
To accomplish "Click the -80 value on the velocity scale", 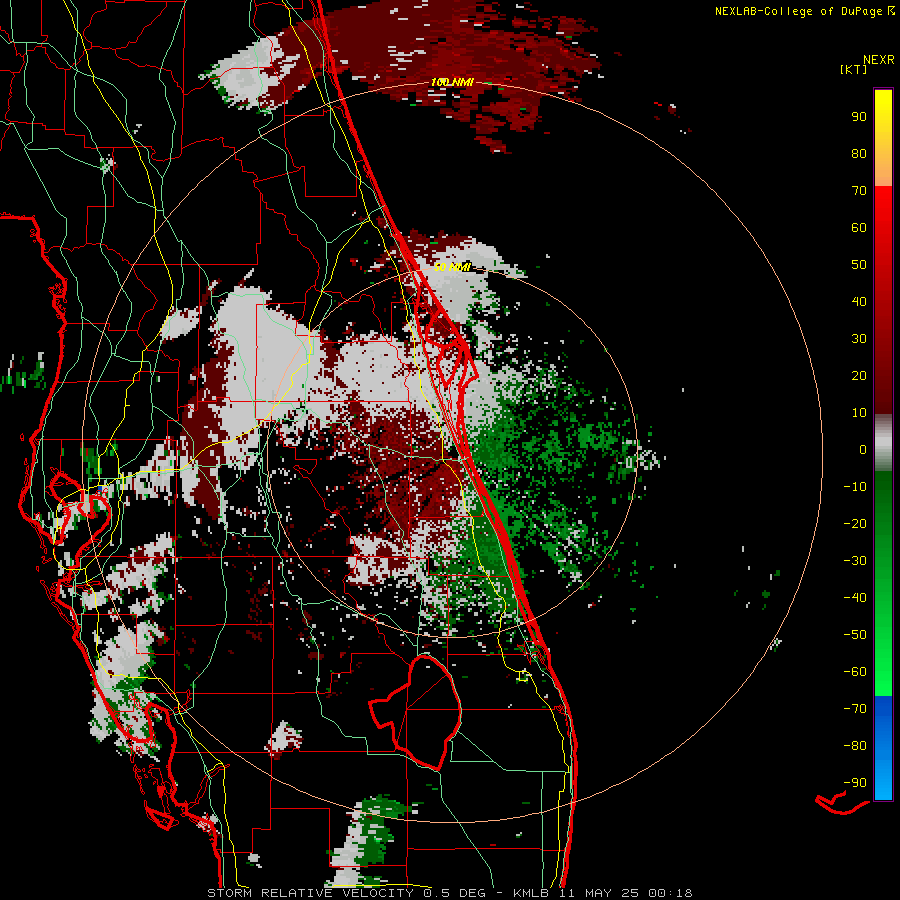I will click(855, 746).
